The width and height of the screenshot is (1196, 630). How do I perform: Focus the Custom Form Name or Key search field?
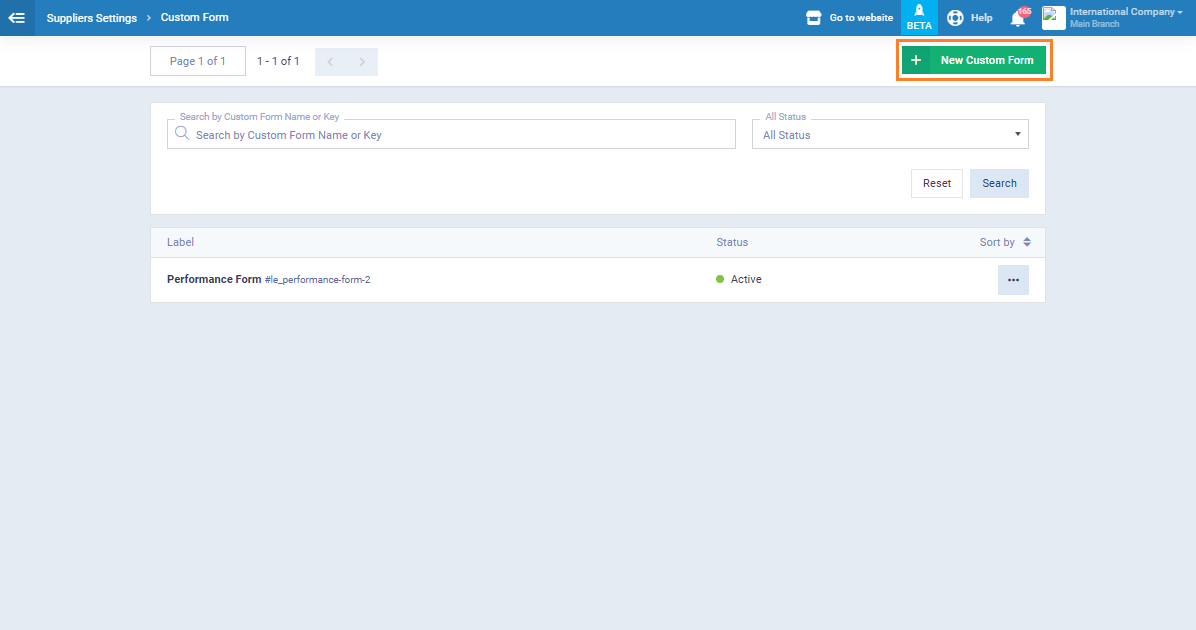pos(460,135)
